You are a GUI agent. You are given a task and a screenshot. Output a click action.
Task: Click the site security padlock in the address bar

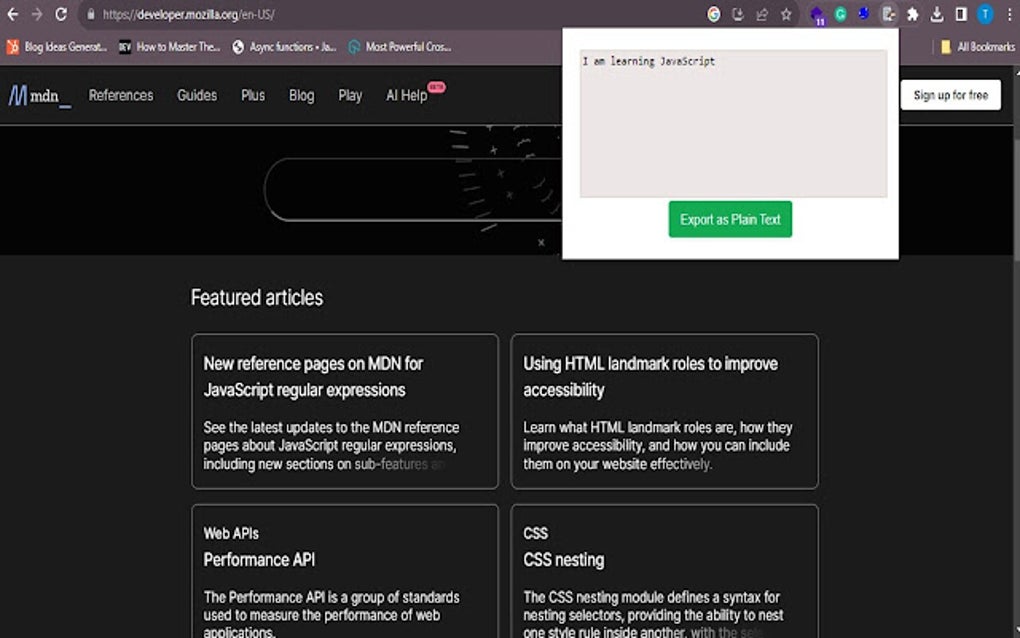pos(89,15)
